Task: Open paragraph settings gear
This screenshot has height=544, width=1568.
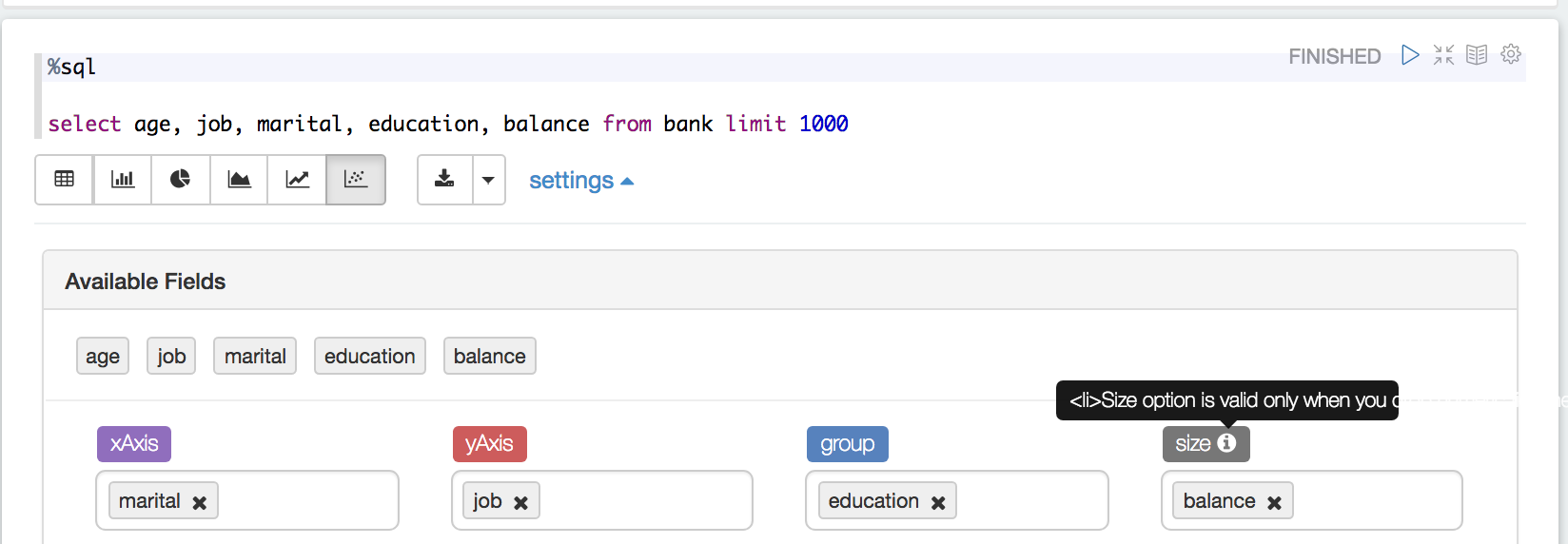Action: click(x=1511, y=54)
